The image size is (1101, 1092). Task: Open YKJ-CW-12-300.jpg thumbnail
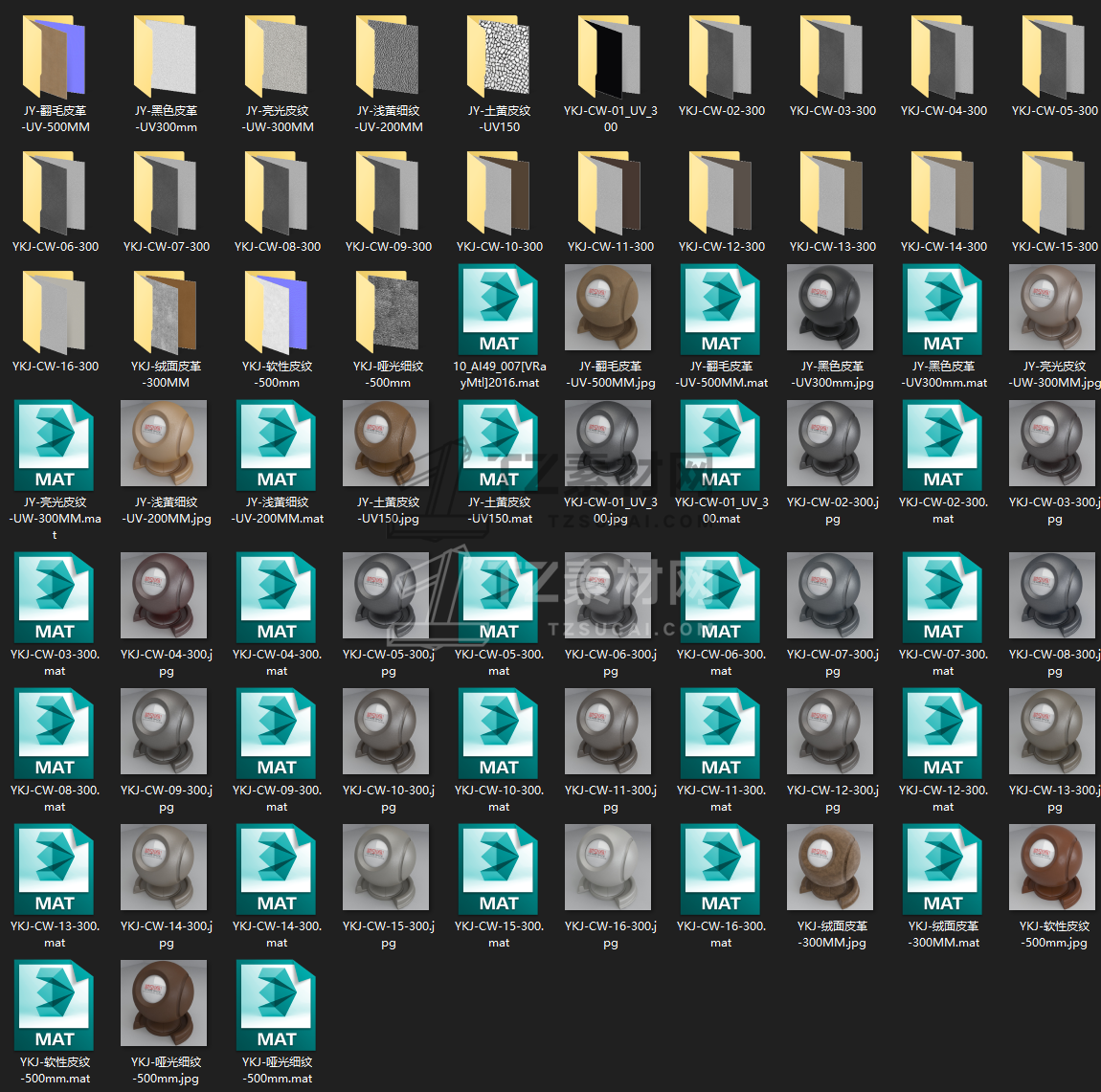tap(830, 731)
